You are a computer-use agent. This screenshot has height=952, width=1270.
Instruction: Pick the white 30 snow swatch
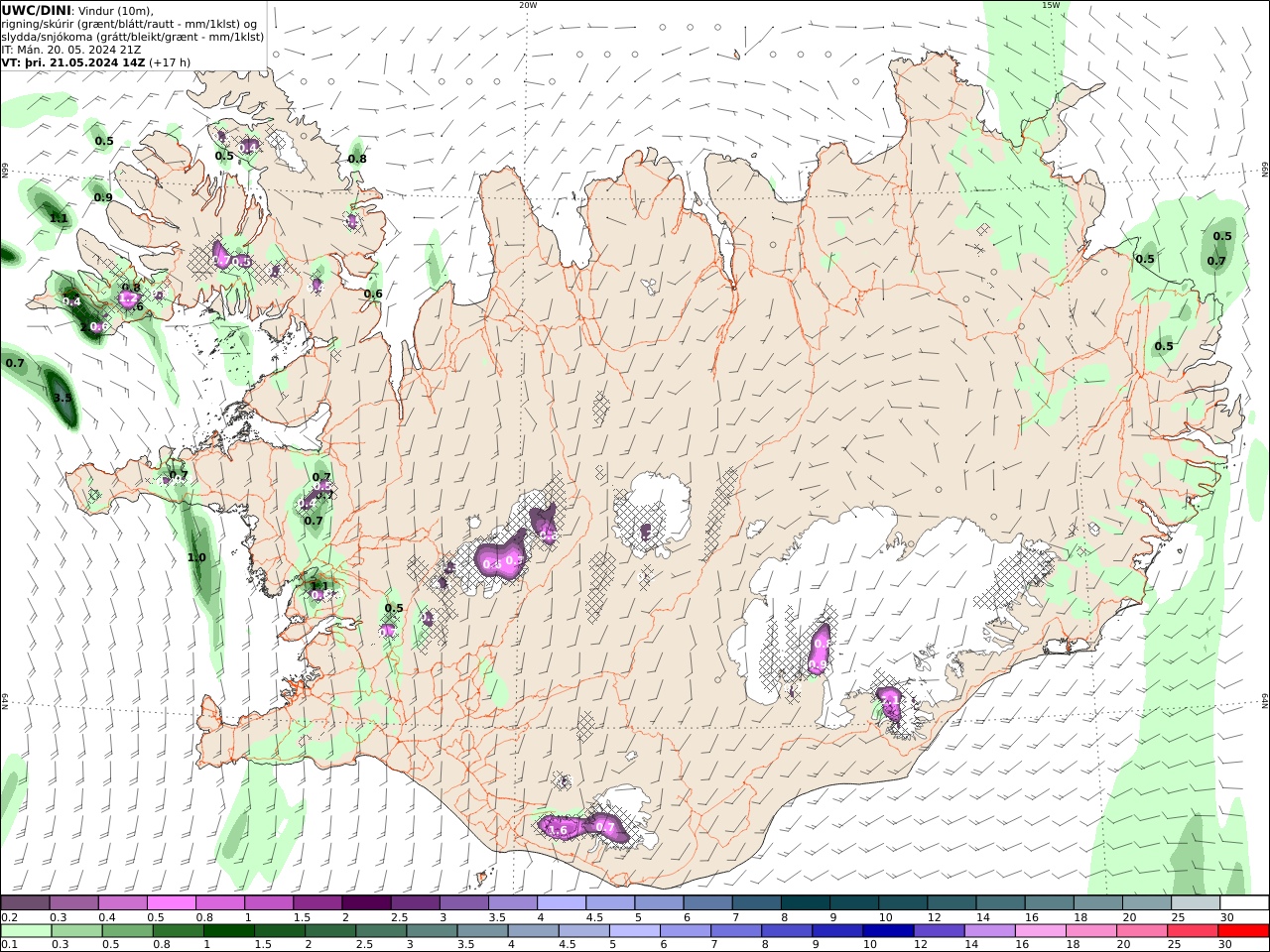[1244, 903]
